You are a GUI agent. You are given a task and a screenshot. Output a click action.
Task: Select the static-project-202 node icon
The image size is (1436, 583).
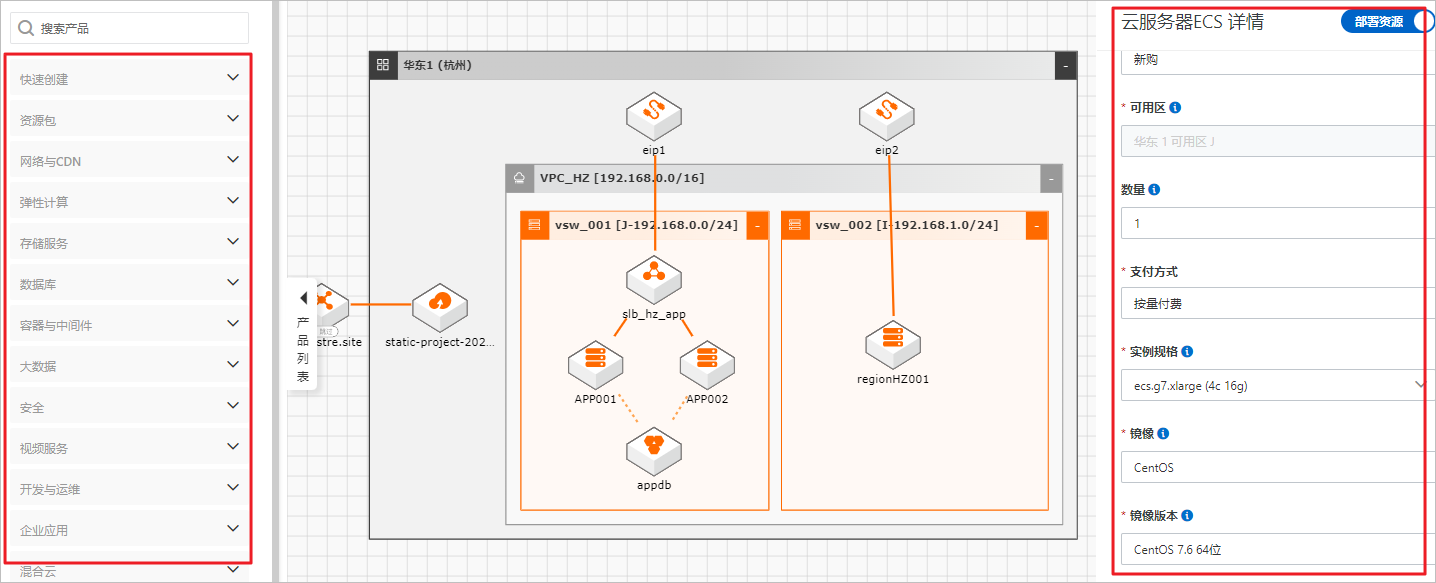[440, 307]
